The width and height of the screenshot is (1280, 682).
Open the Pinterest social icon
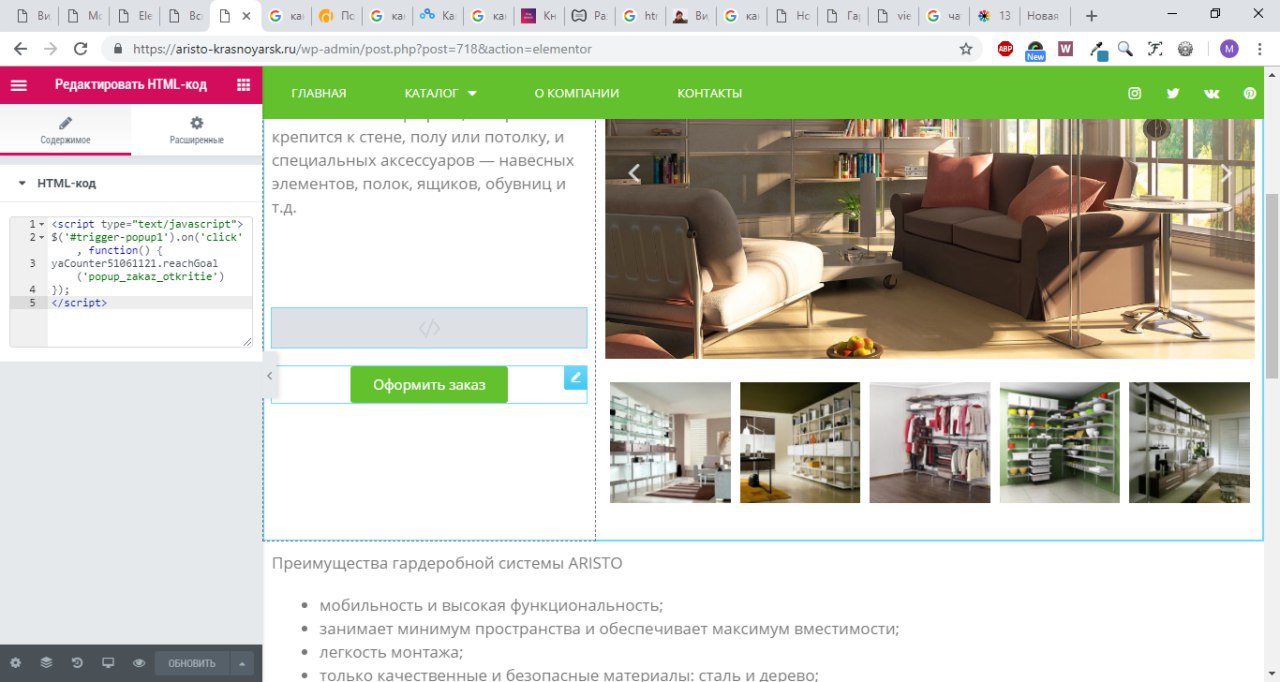click(1250, 93)
